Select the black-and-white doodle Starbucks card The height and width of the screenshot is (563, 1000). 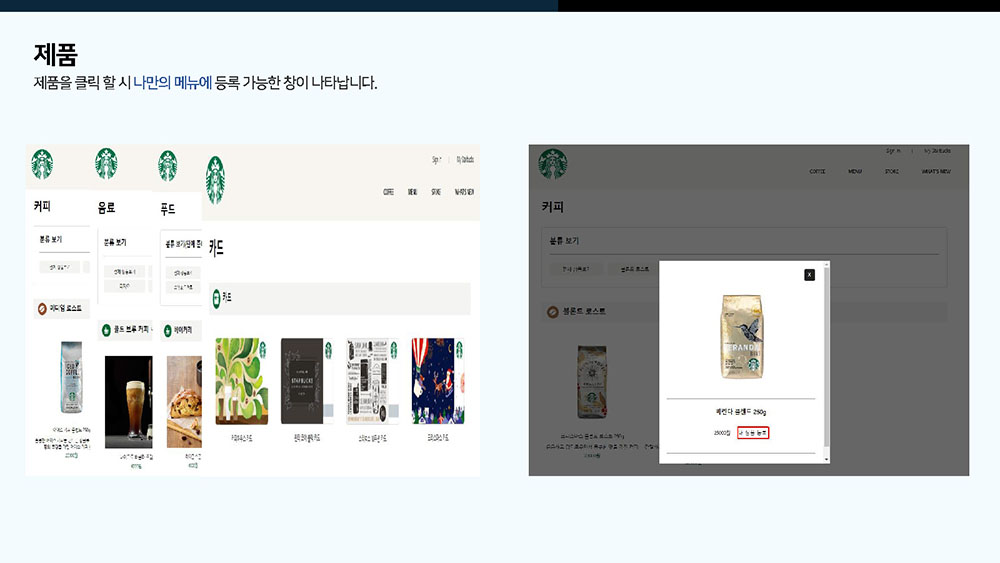[x=372, y=381]
